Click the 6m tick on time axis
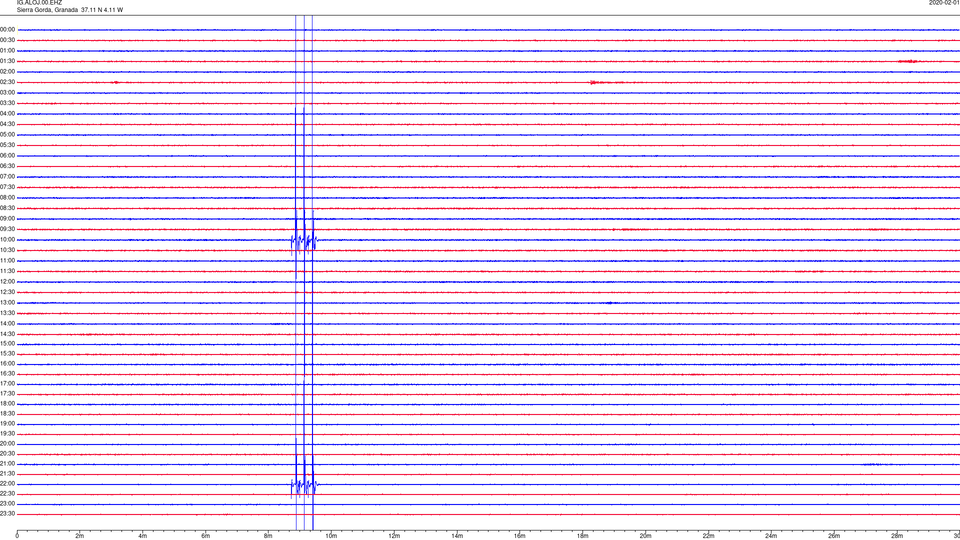The height and width of the screenshot is (540, 960). point(206,536)
